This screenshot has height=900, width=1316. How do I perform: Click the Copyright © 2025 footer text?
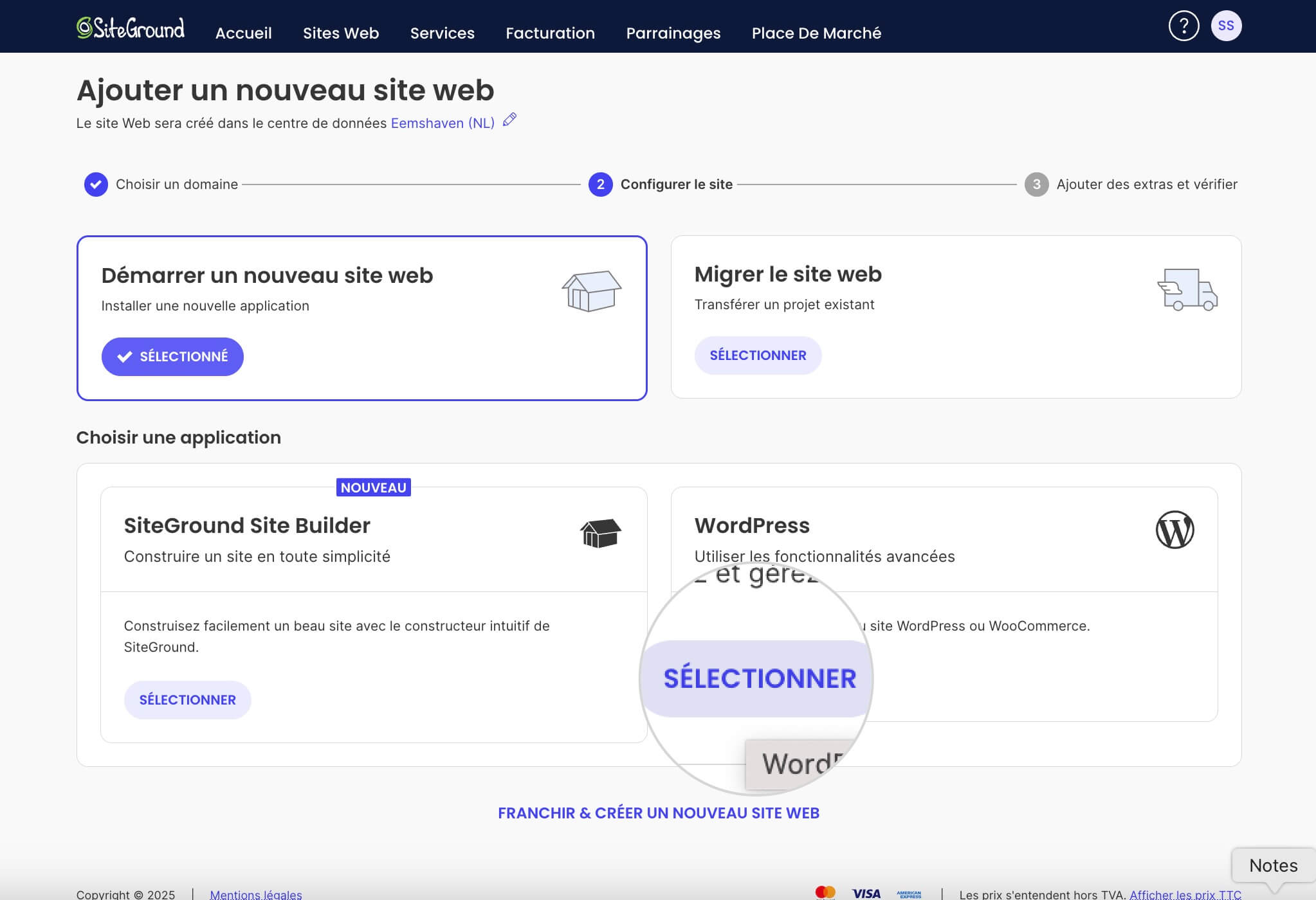point(125,894)
